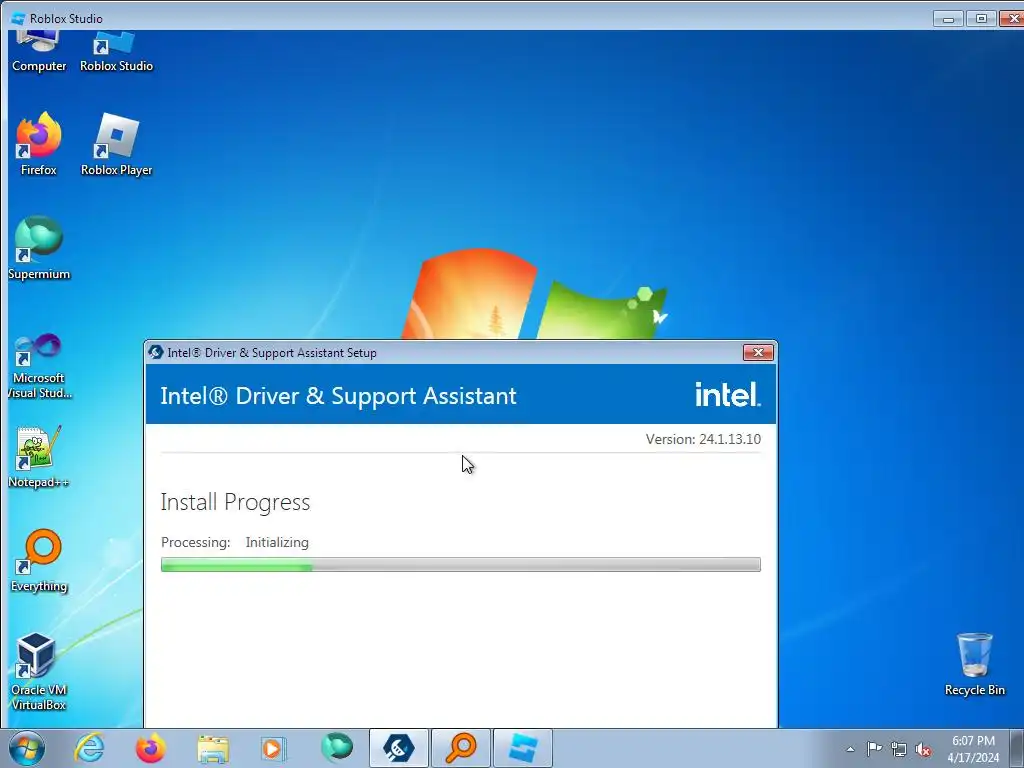Image resolution: width=1024 pixels, height=768 pixels.
Task: Close the Intel Driver & Support Assistant Setup
Action: coord(758,353)
